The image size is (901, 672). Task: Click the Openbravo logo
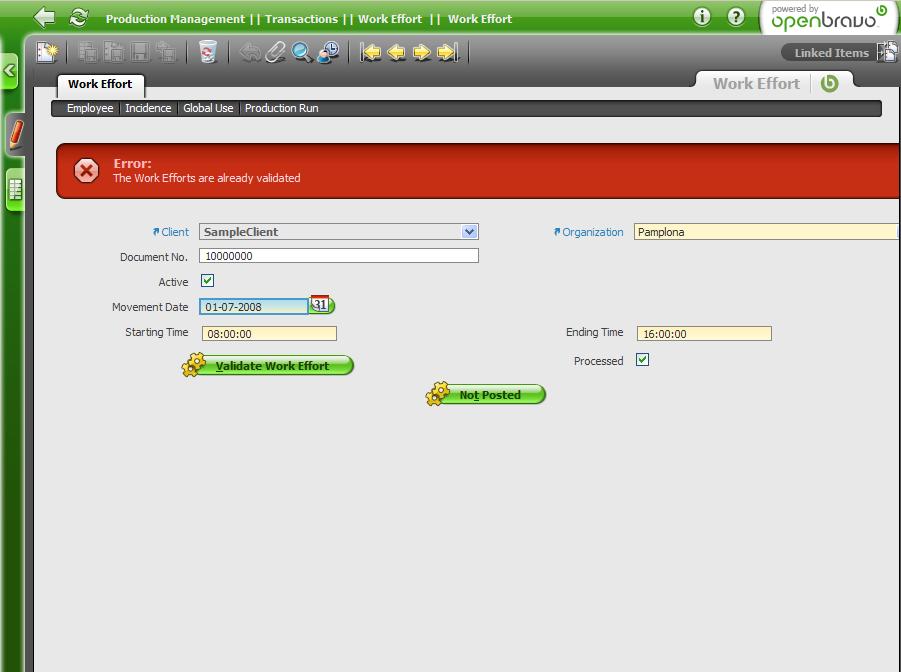pyautogui.click(x=829, y=18)
